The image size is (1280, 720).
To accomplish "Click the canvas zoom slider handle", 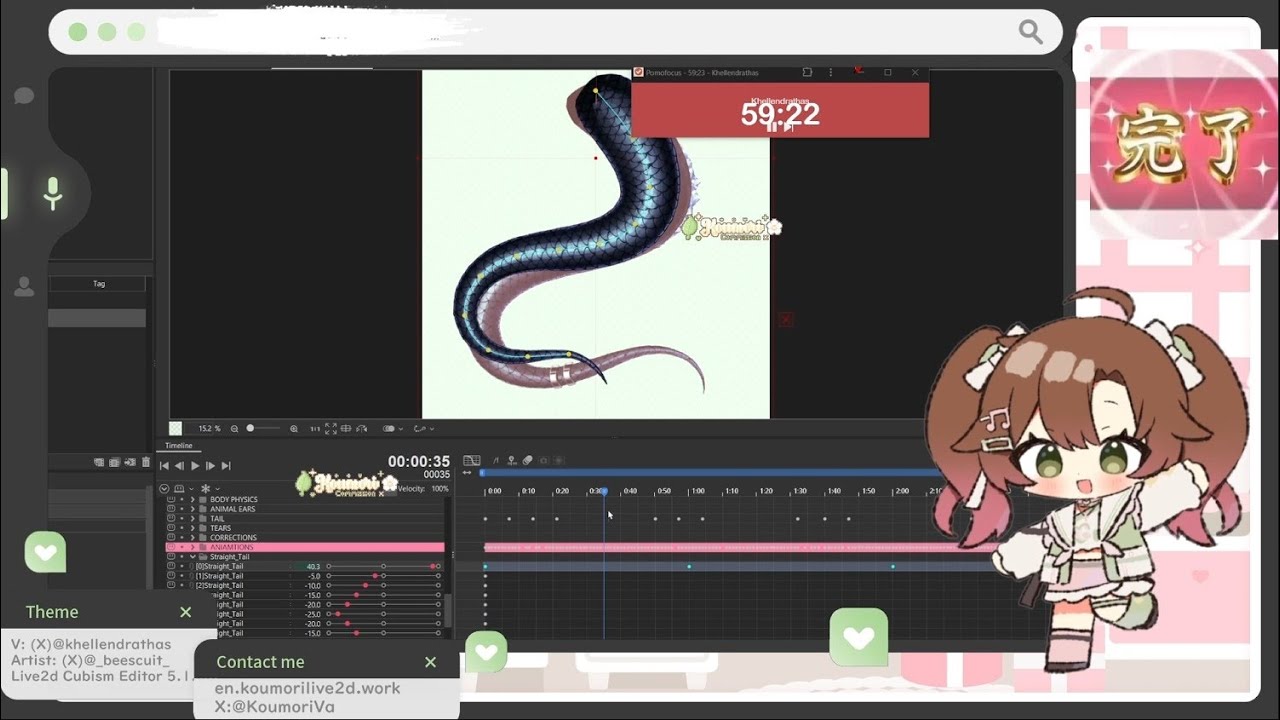I will tap(250, 428).
